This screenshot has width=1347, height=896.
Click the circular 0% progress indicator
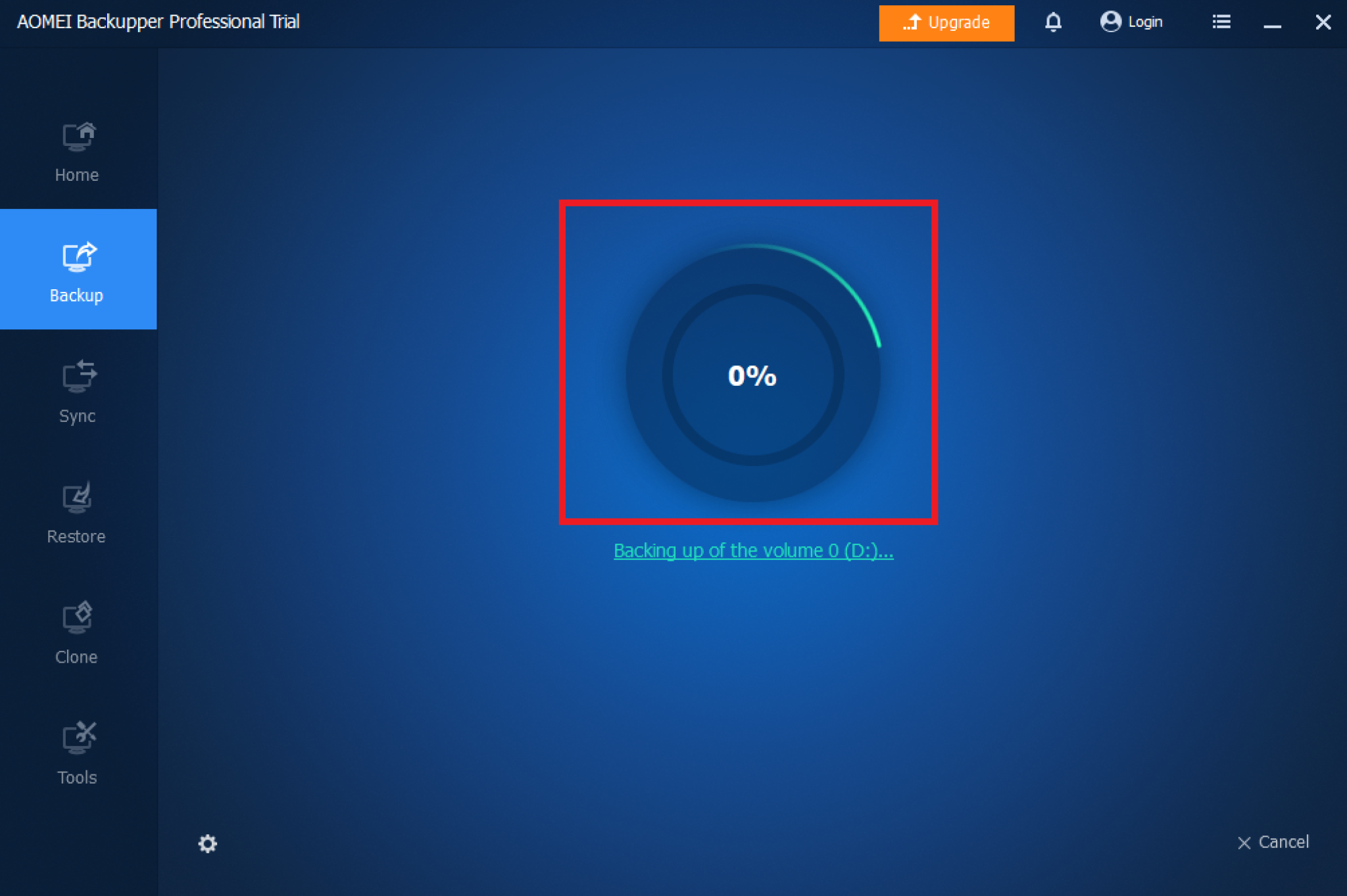tap(752, 375)
